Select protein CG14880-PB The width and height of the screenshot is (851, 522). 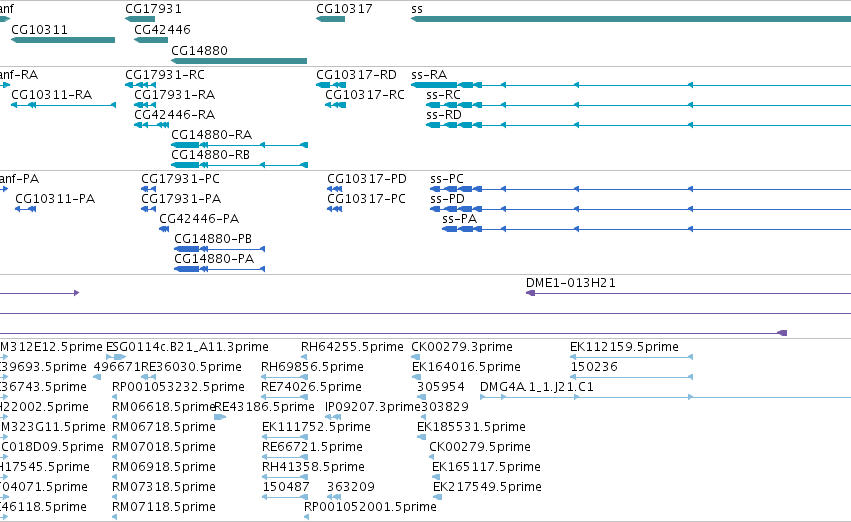[x=219, y=249]
